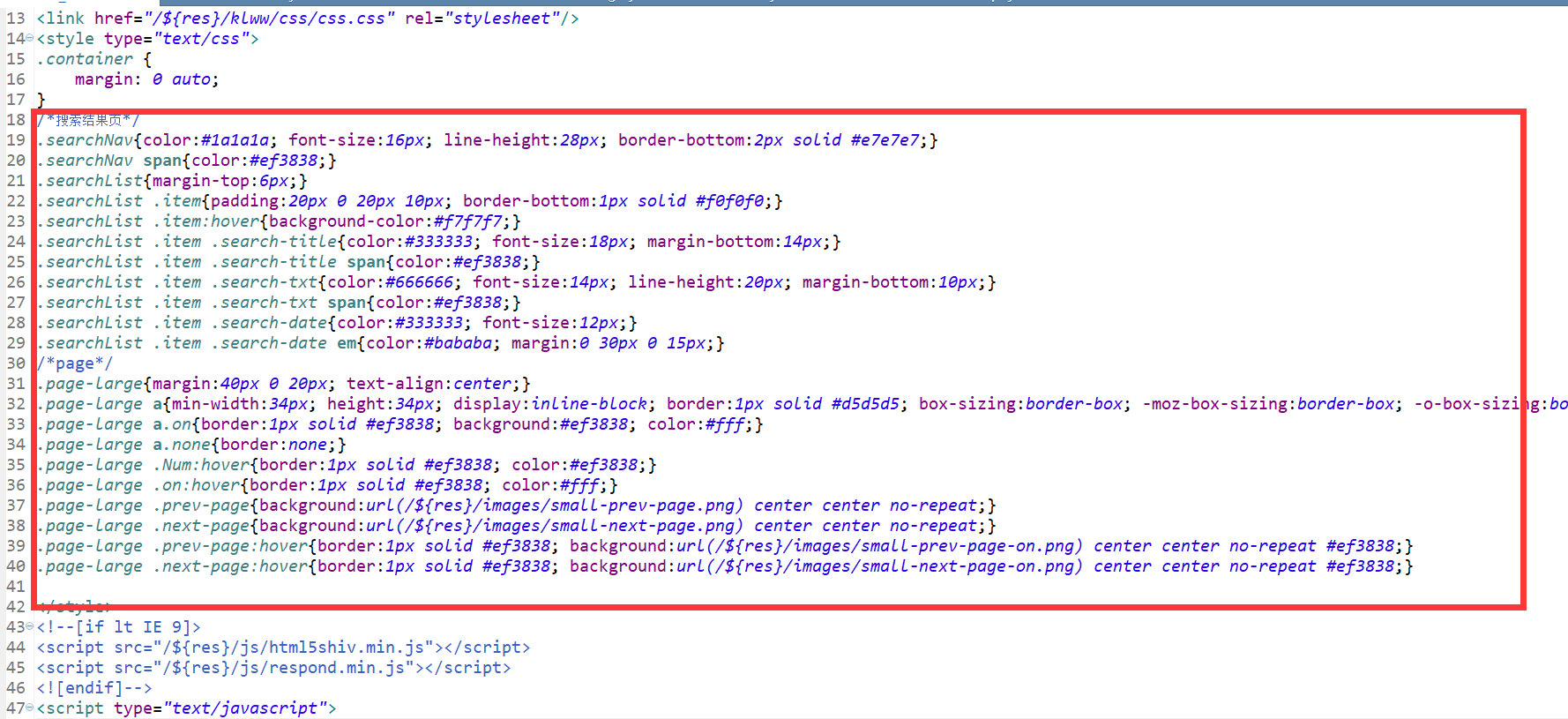Click the style type="text/css" opening tag
Screen dimensions: 1568x719
point(148,39)
